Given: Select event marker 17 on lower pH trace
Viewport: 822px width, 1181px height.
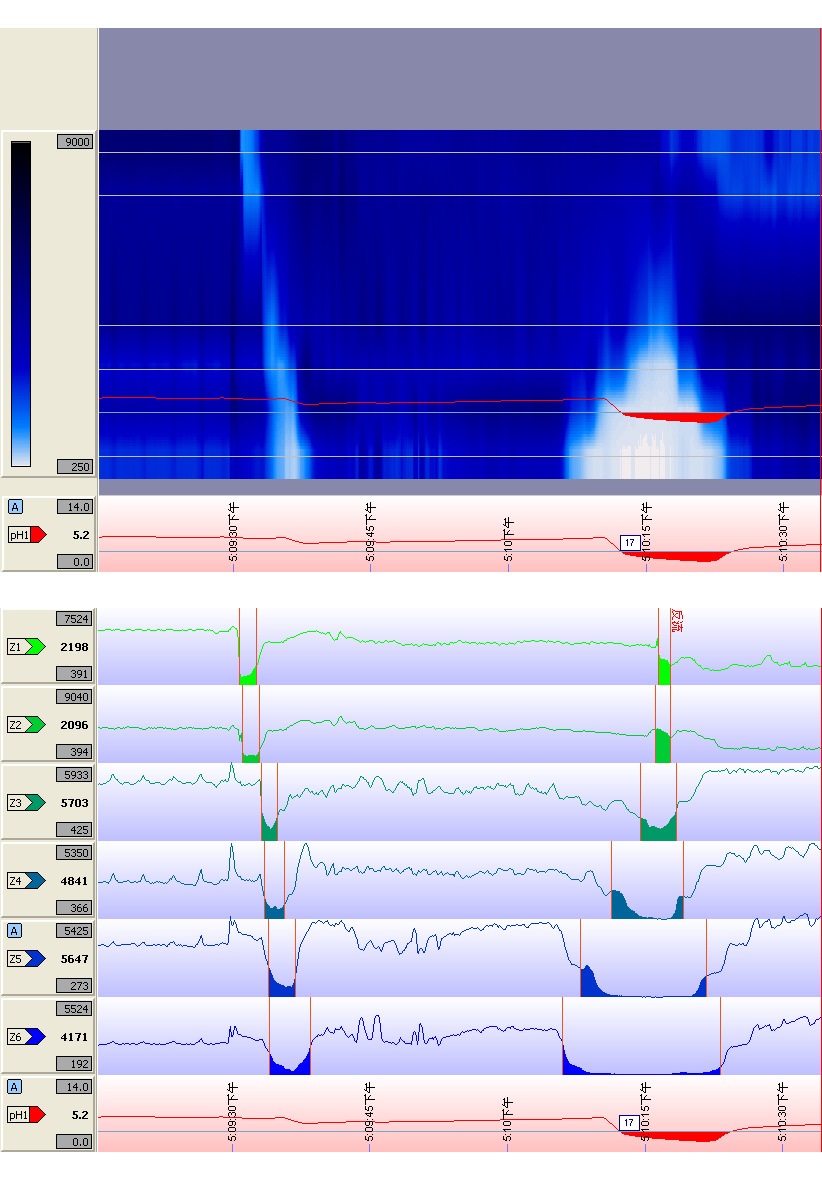Looking at the screenshot, I should [628, 1123].
